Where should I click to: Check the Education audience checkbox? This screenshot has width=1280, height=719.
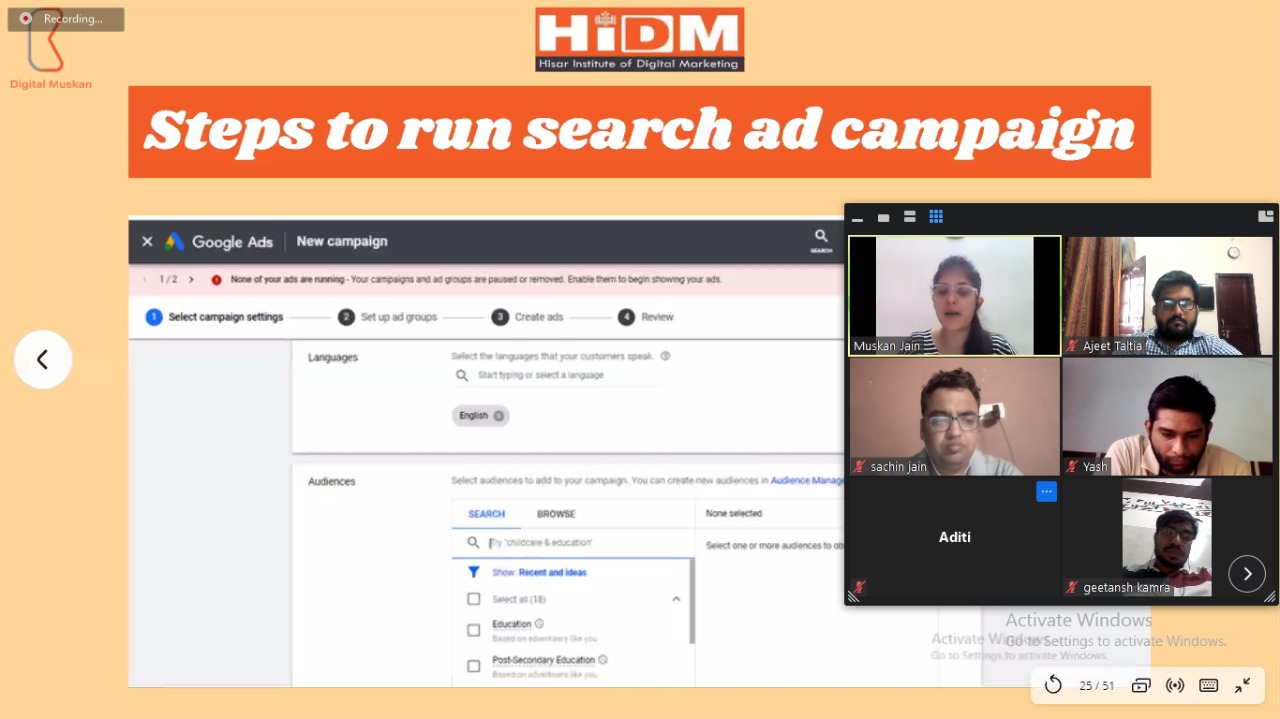tap(474, 630)
